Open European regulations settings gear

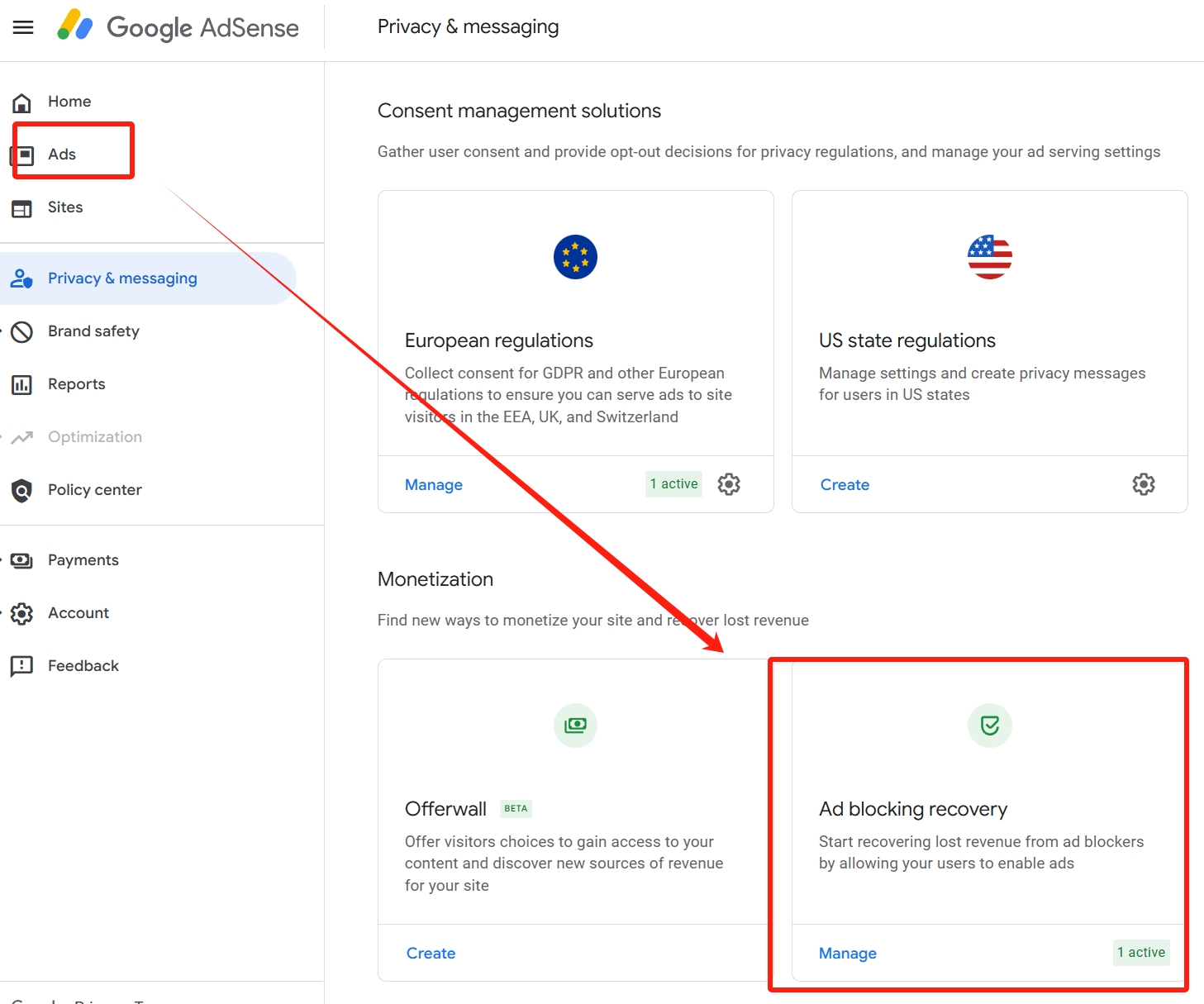pyautogui.click(x=729, y=484)
